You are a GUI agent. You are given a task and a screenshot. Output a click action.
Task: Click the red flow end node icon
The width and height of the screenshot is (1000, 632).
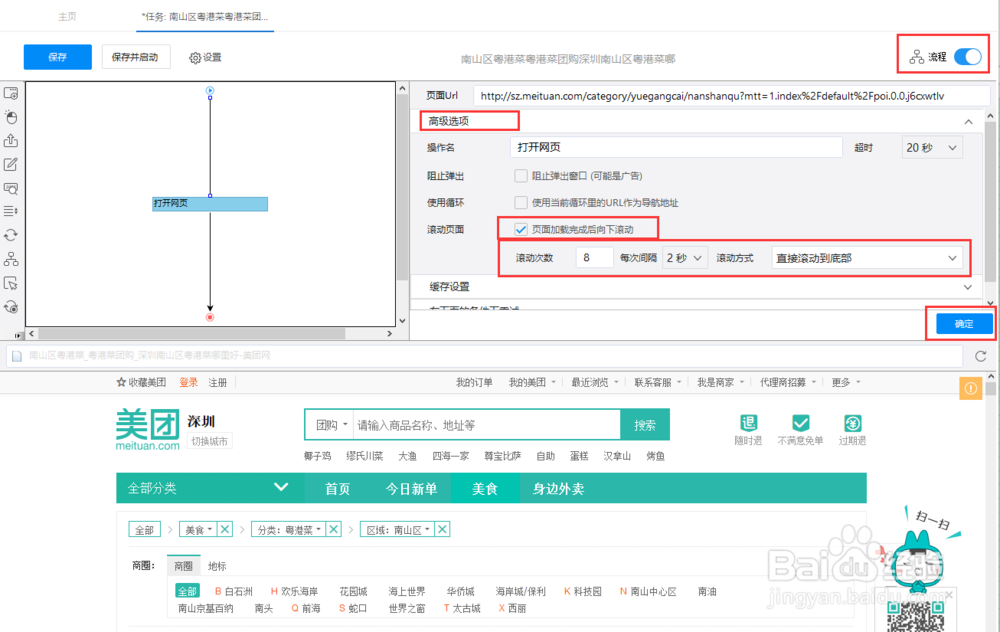[x=210, y=317]
